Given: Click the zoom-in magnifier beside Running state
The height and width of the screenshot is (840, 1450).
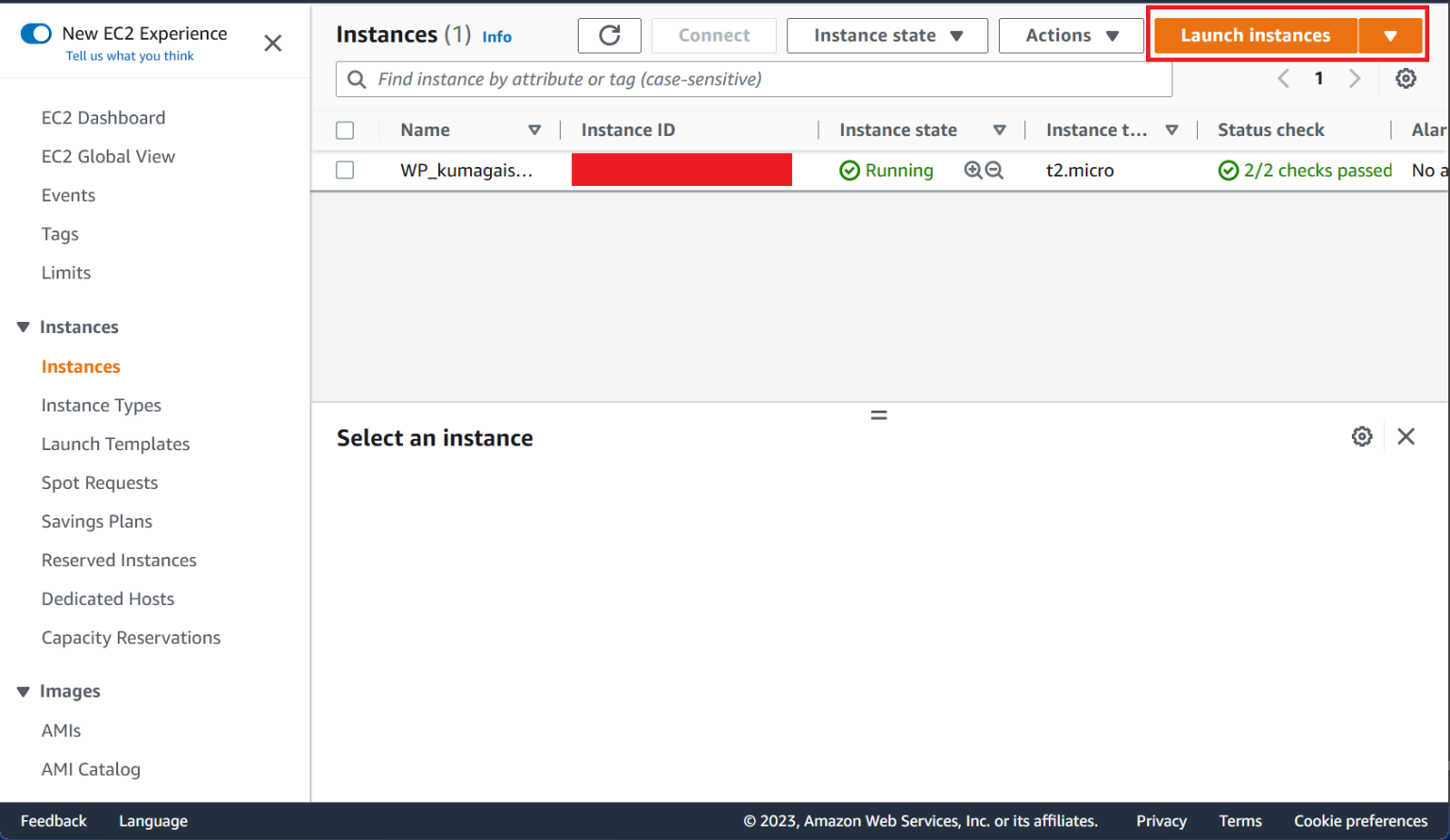Looking at the screenshot, I should tap(972, 170).
